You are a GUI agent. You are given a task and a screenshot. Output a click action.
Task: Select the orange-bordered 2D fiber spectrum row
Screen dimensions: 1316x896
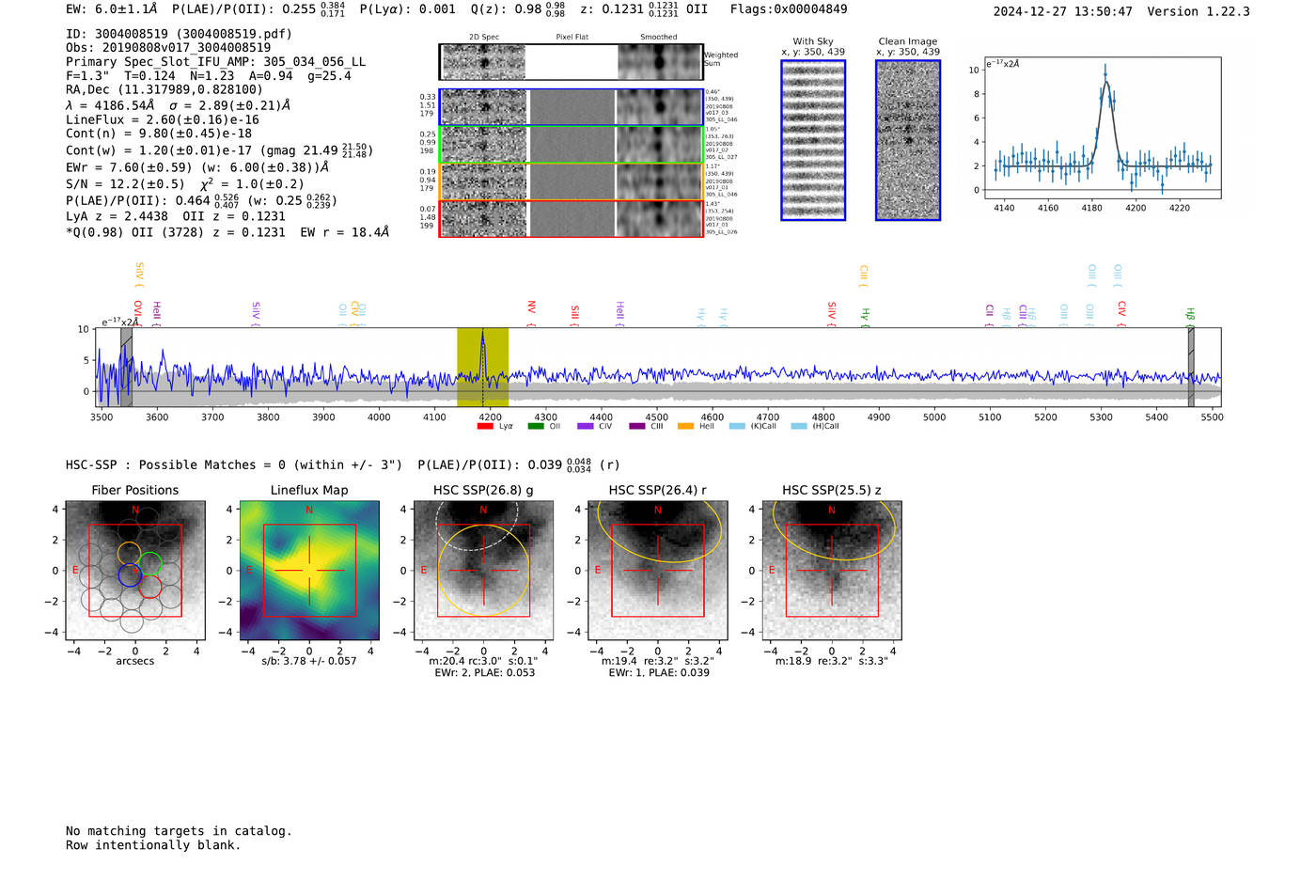coord(572,181)
